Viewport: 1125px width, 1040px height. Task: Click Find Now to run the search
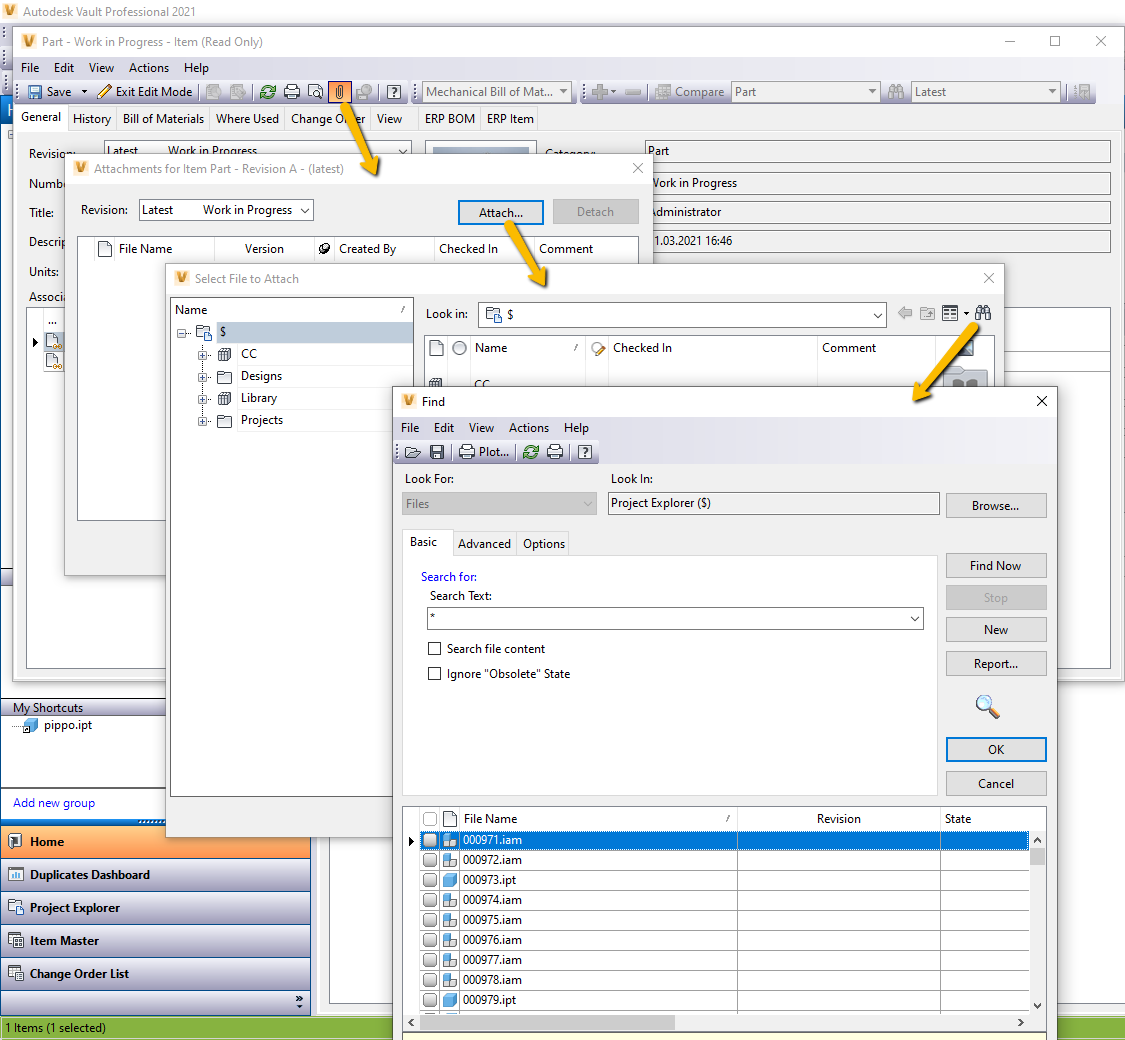[995, 565]
